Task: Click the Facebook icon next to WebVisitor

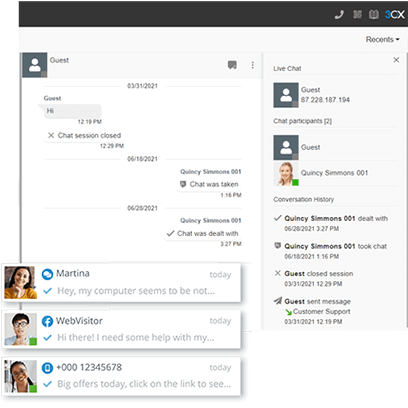Action: [x=47, y=321]
